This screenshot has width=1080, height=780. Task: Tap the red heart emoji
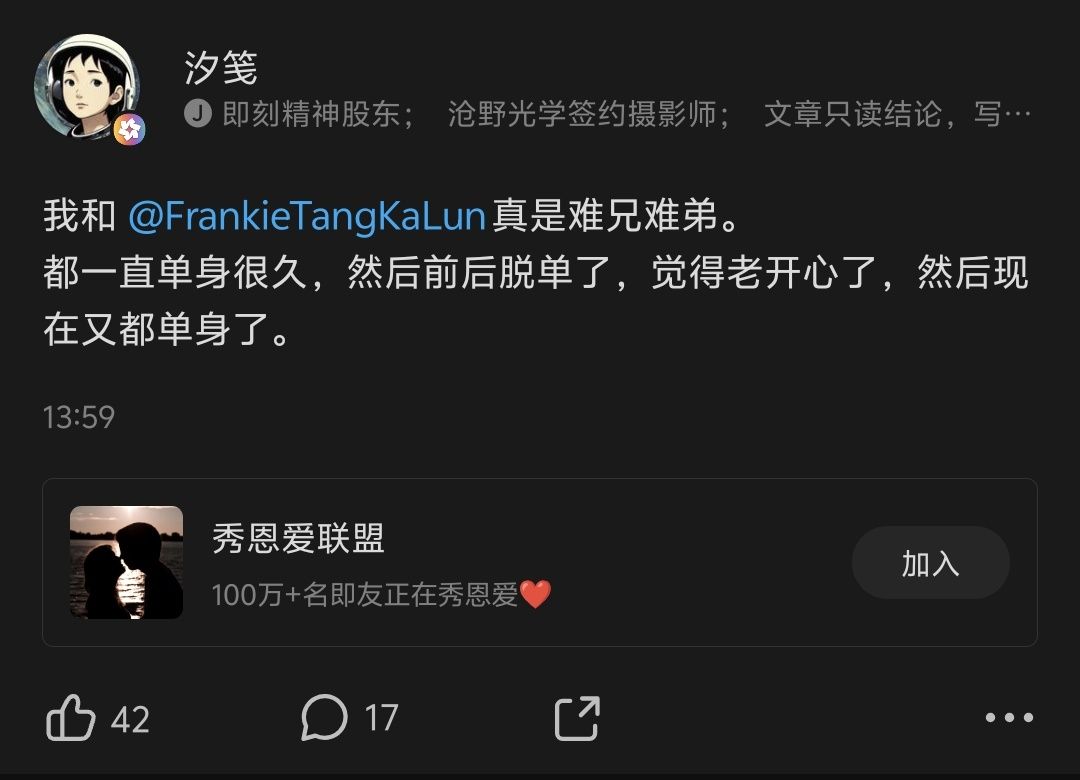(535, 594)
